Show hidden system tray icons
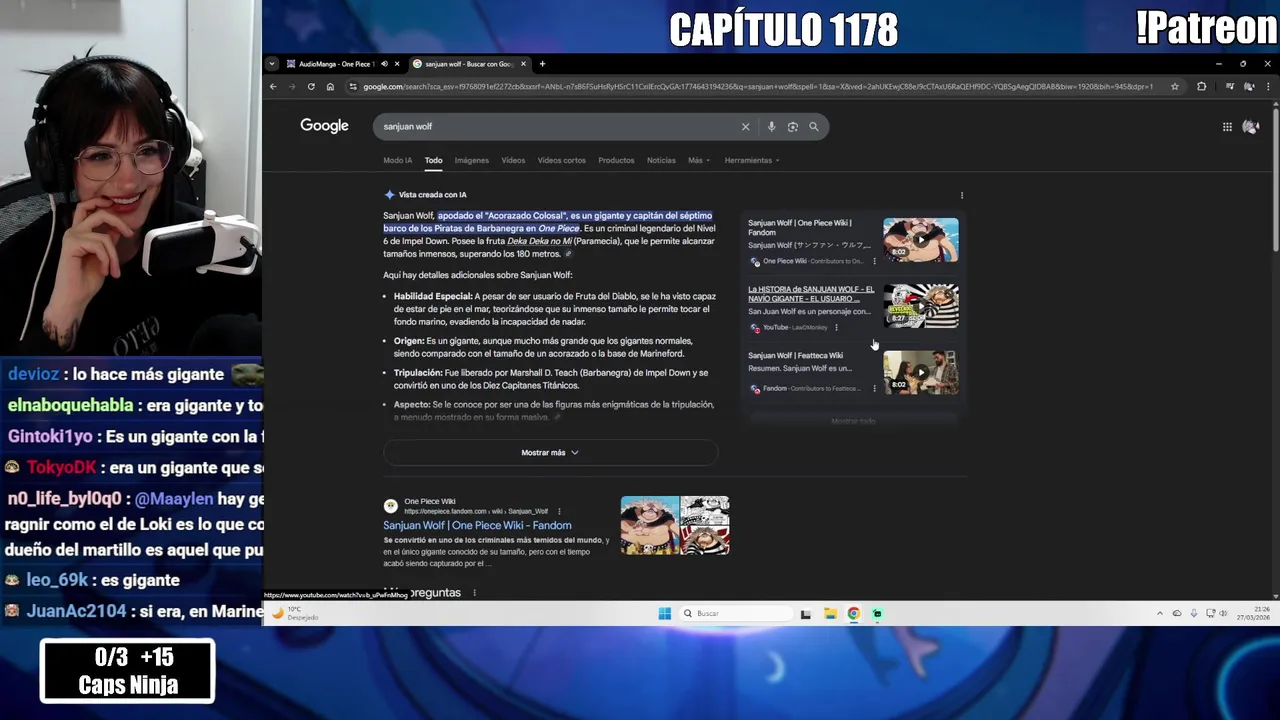1280x720 pixels. [1160, 613]
